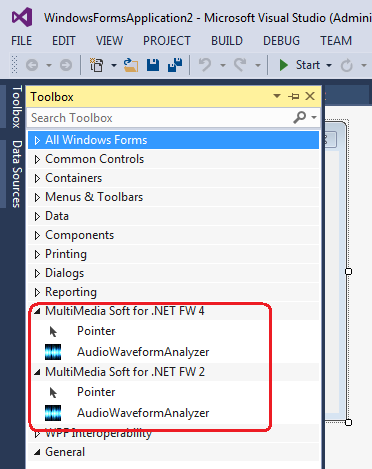This screenshot has height=469, width=372.
Task: Click the Search Toolbox field
Action: pos(160,118)
